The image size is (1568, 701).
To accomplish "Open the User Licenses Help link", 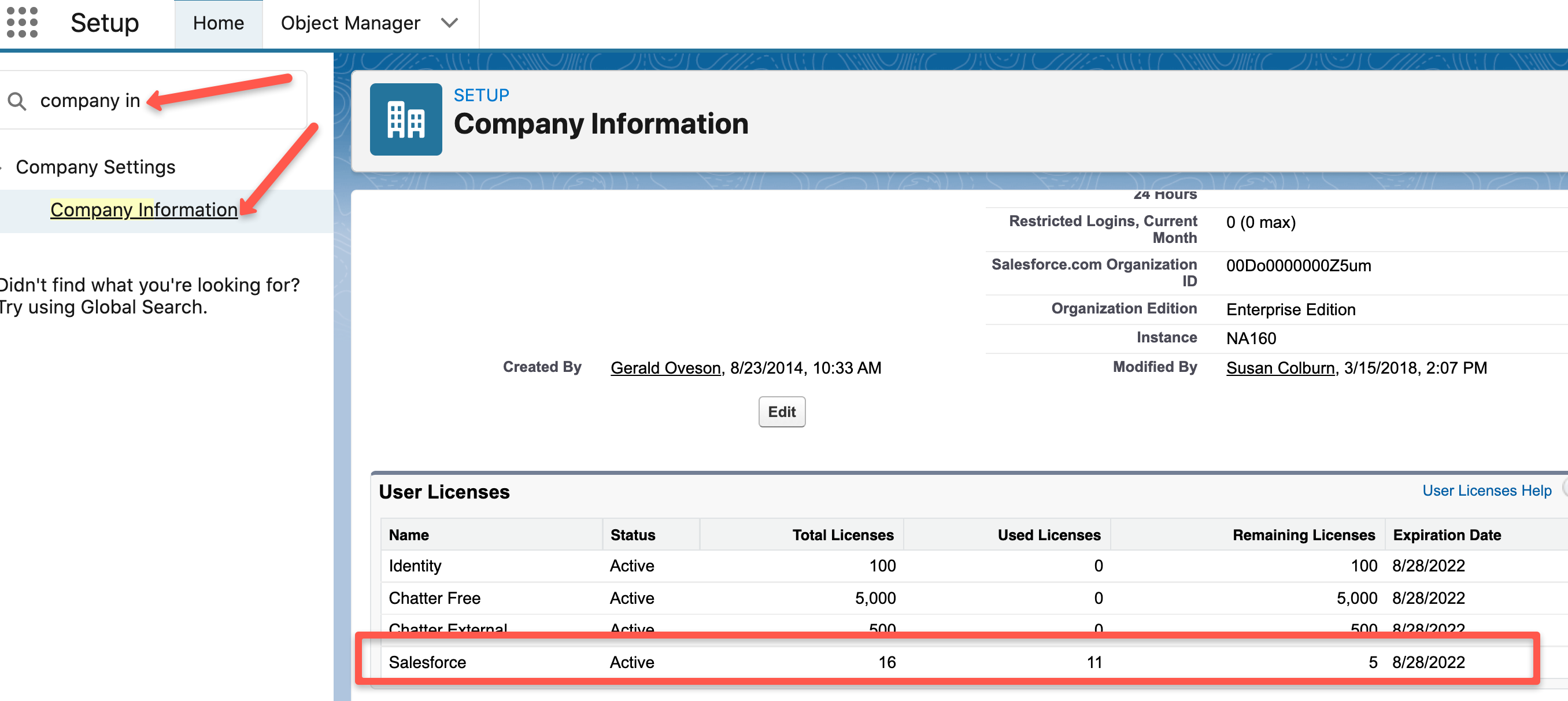I will 1487,490.
